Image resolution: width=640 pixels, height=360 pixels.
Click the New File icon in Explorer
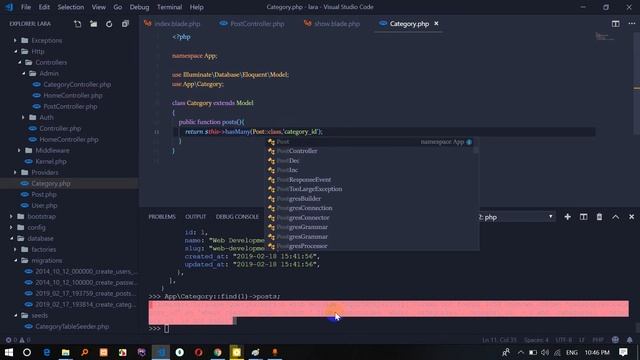[x=78, y=24]
